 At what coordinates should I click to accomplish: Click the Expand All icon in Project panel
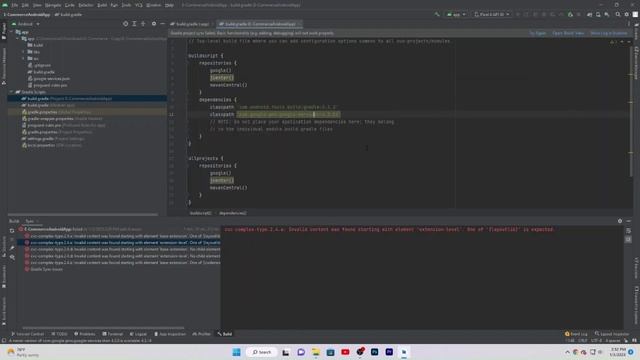(x=134, y=24)
